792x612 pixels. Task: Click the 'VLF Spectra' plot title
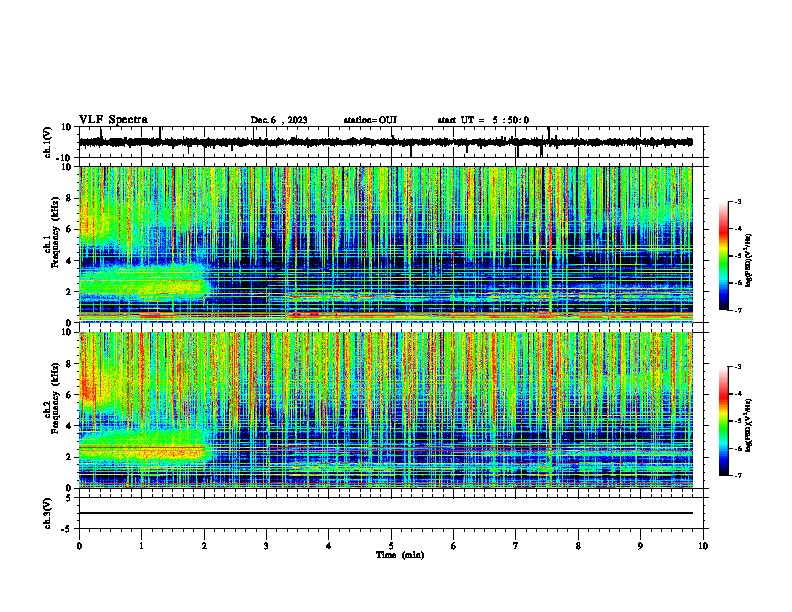(113, 120)
